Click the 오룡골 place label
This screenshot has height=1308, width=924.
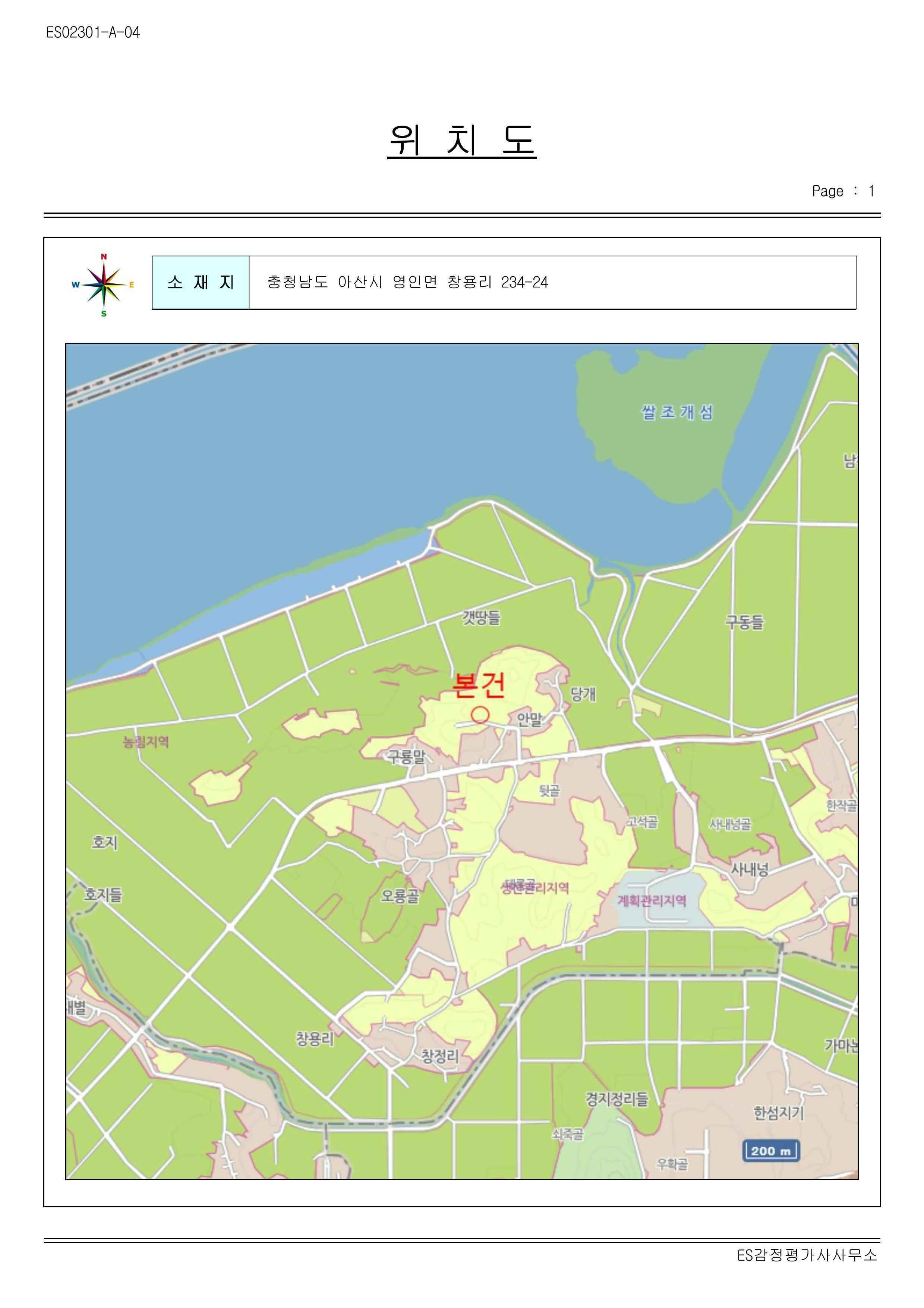pos(400,896)
